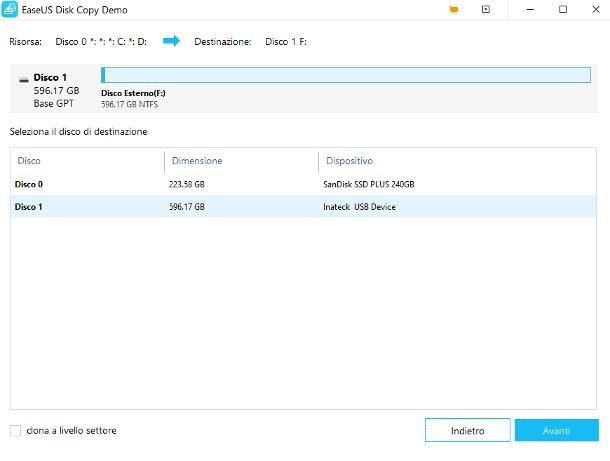The width and height of the screenshot is (610, 461).
Task: Click the sector level clone label text
Action: (72, 431)
